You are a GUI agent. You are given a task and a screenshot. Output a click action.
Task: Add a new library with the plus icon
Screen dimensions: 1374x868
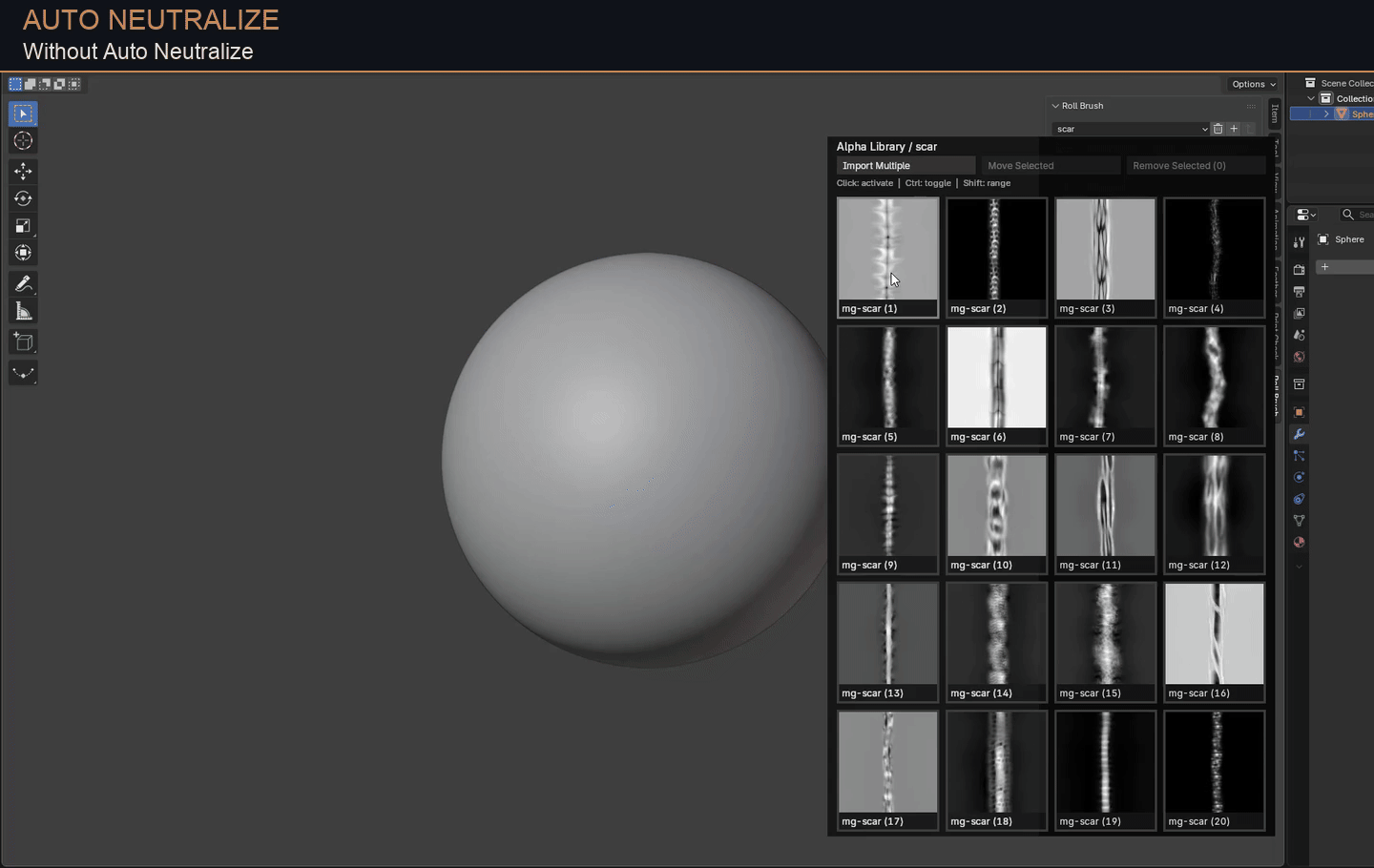tap(1234, 129)
